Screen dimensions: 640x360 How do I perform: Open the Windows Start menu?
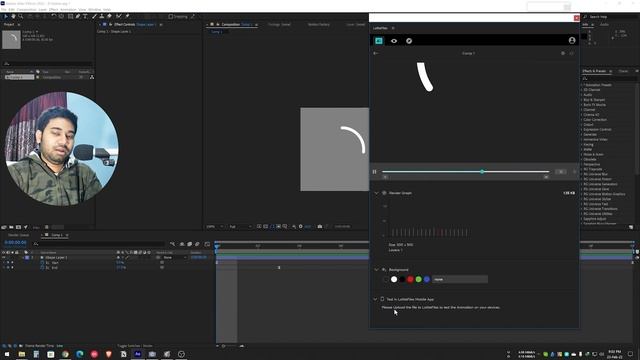pos(7,354)
